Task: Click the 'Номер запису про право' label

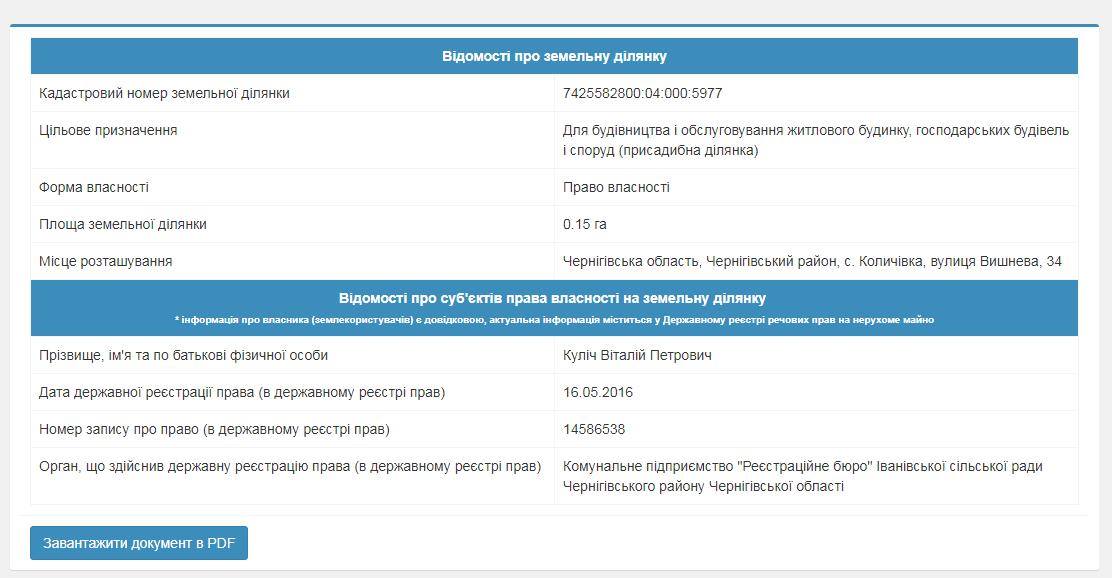Action: [x=214, y=429]
